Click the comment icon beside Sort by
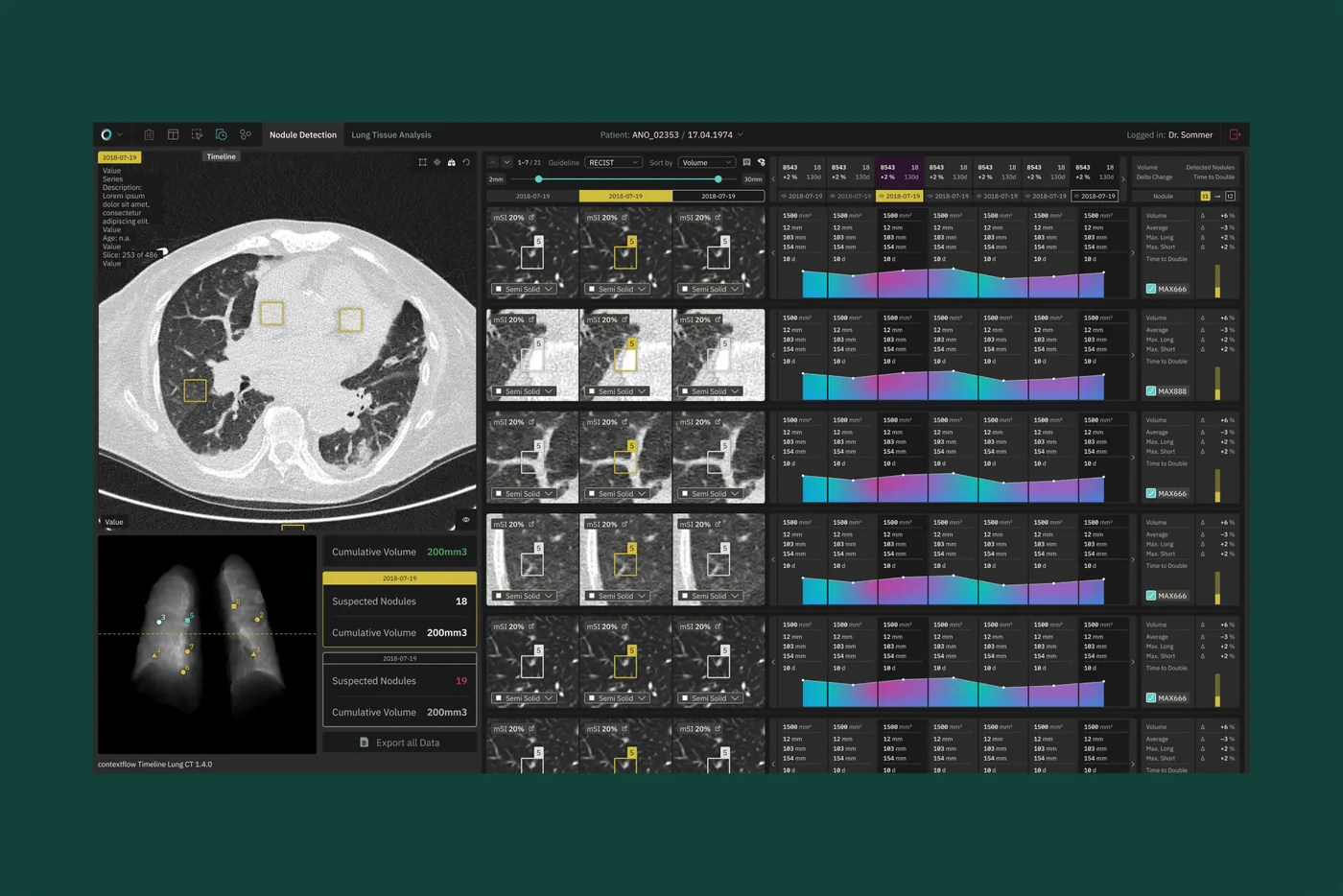This screenshot has width=1343, height=896. pyautogui.click(x=746, y=162)
